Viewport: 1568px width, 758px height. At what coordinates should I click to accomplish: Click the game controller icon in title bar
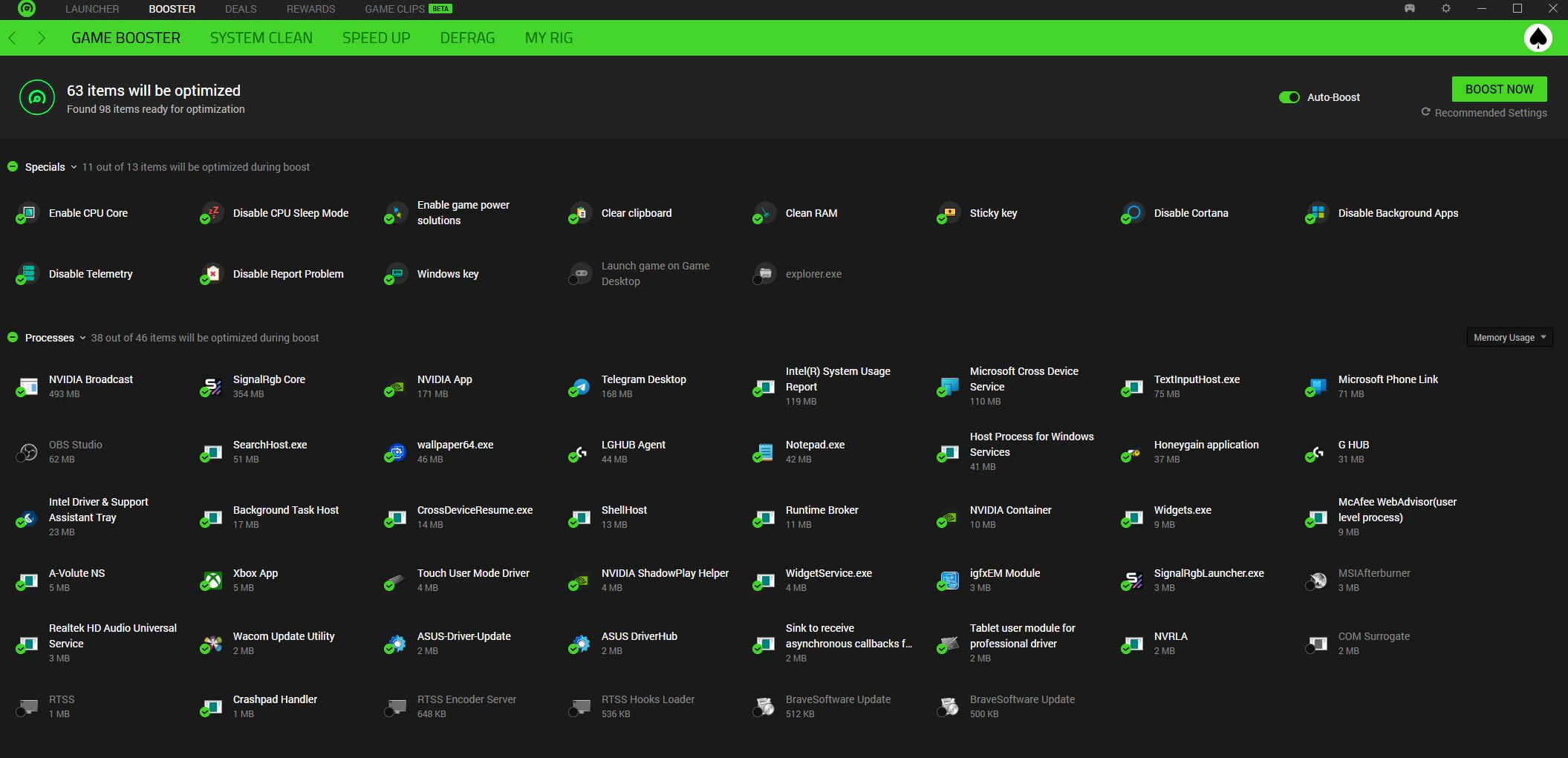1410,9
